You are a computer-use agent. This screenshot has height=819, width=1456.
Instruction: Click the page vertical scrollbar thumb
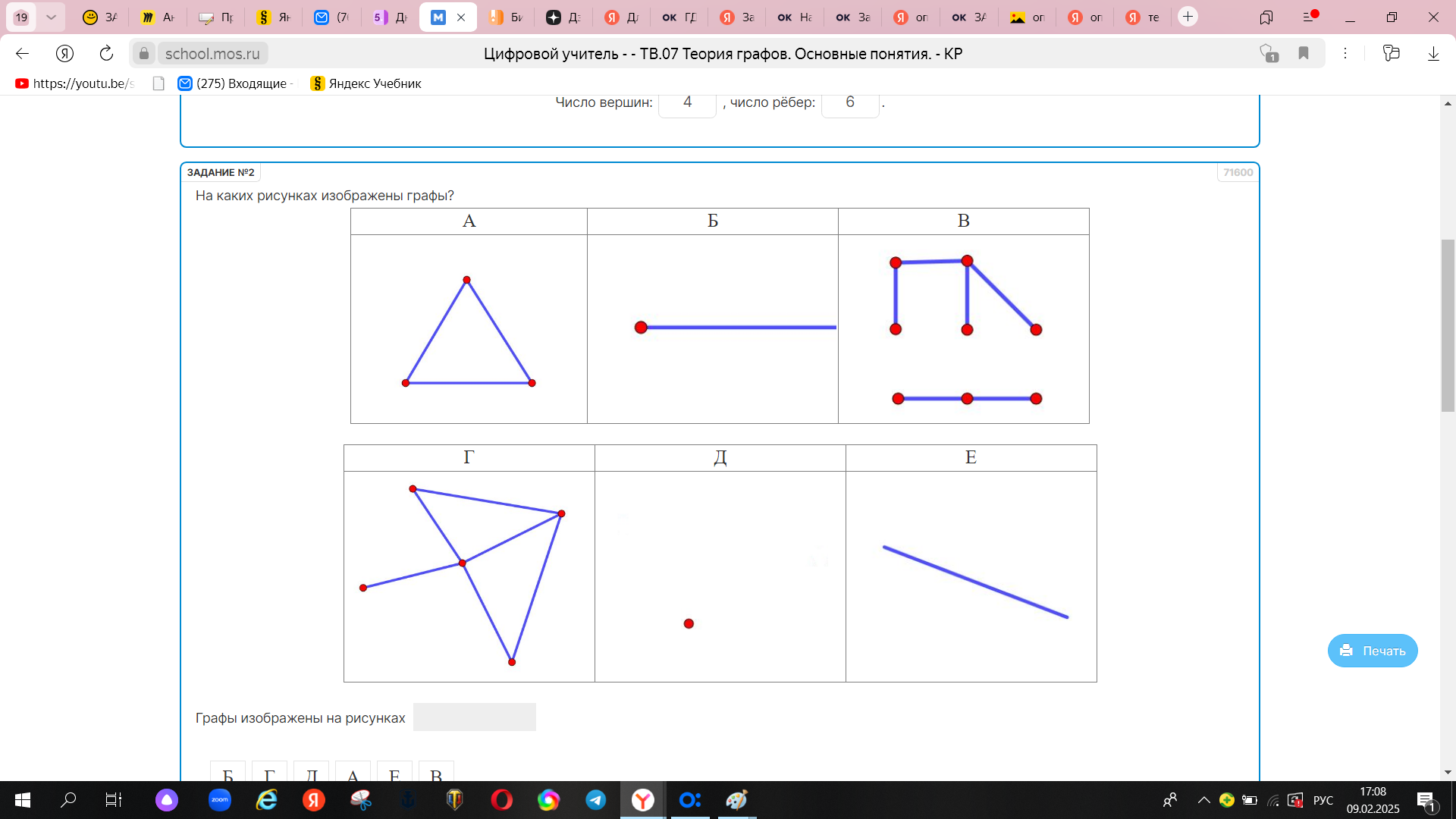(1448, 326)
